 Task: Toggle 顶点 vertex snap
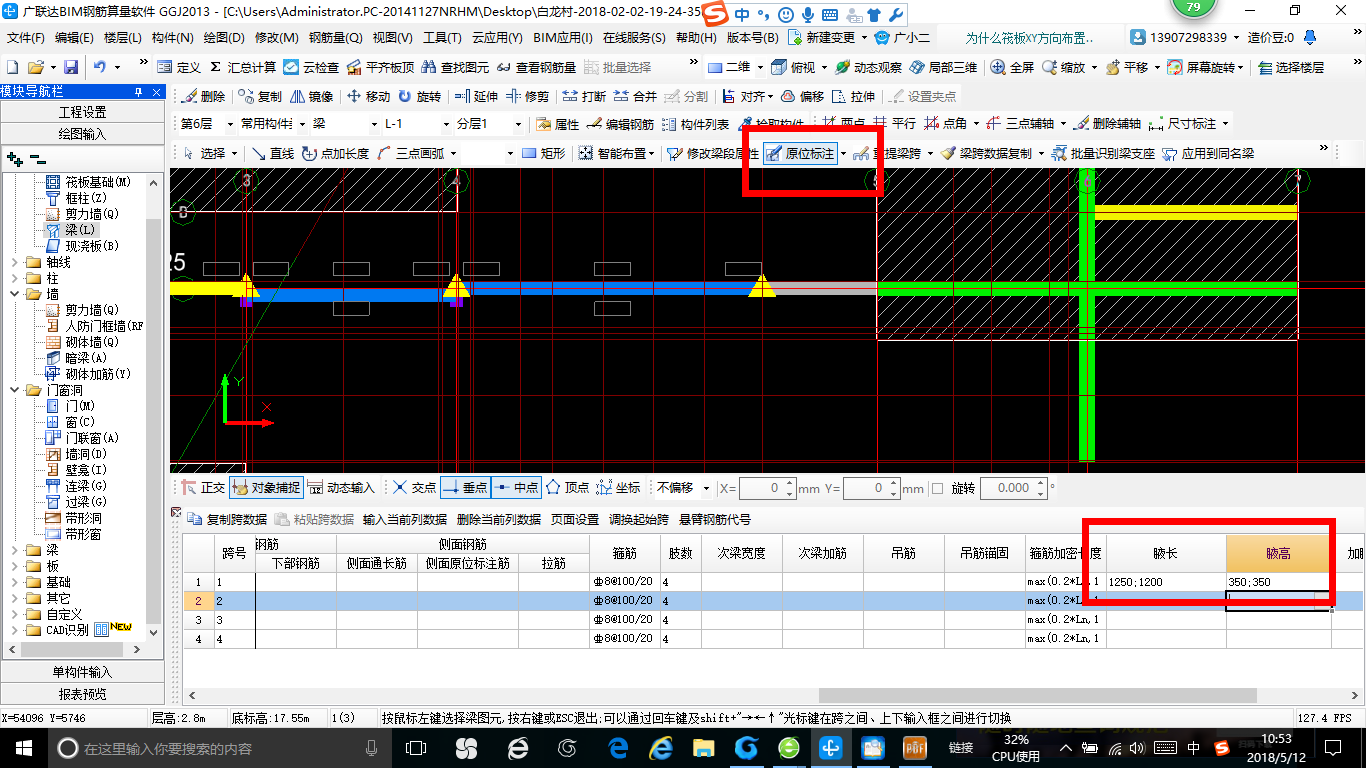click(567, 488)
